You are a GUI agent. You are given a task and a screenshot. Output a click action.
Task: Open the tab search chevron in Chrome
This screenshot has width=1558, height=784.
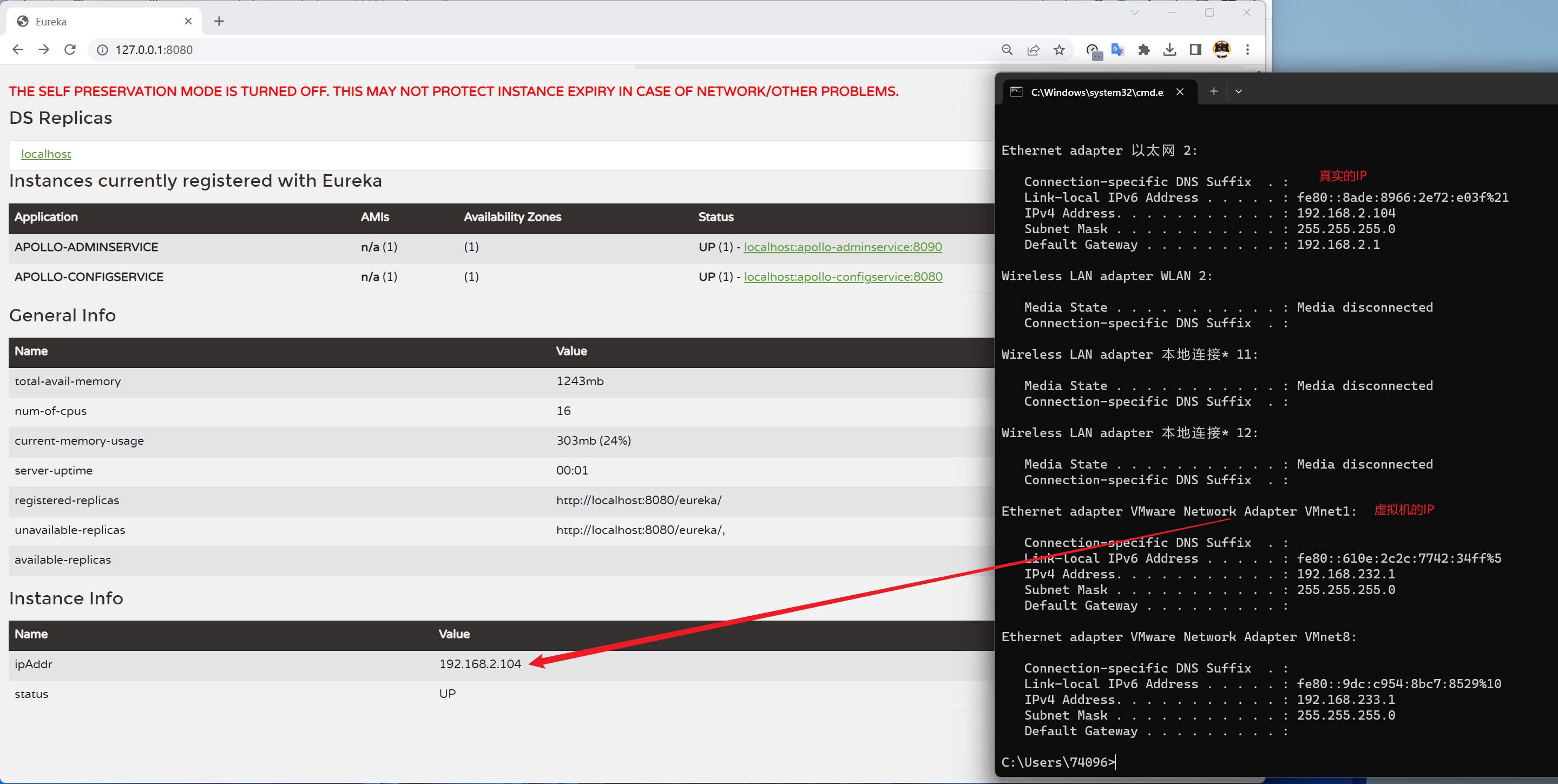point(1135,12)
